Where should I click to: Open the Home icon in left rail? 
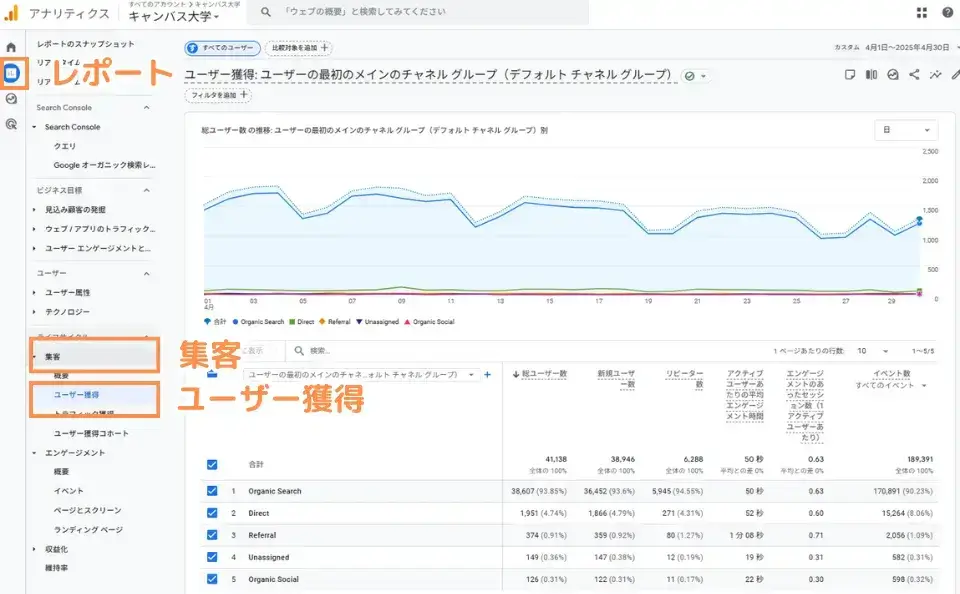coord(11,47)
